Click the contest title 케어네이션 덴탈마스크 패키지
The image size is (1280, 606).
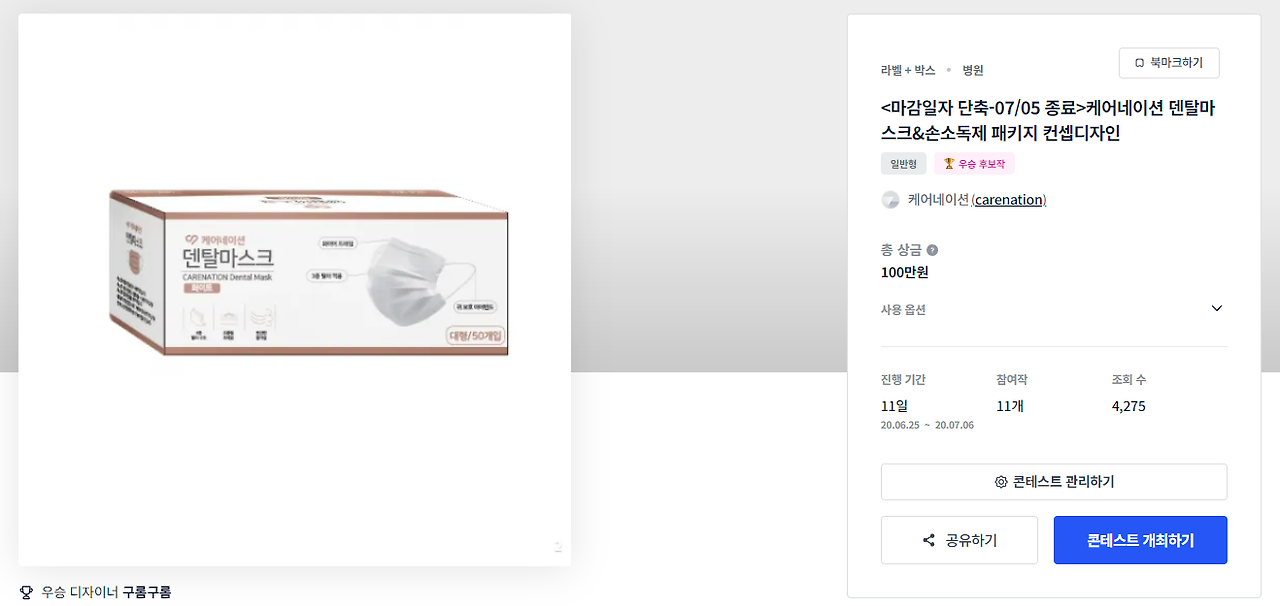point(1048,120)
